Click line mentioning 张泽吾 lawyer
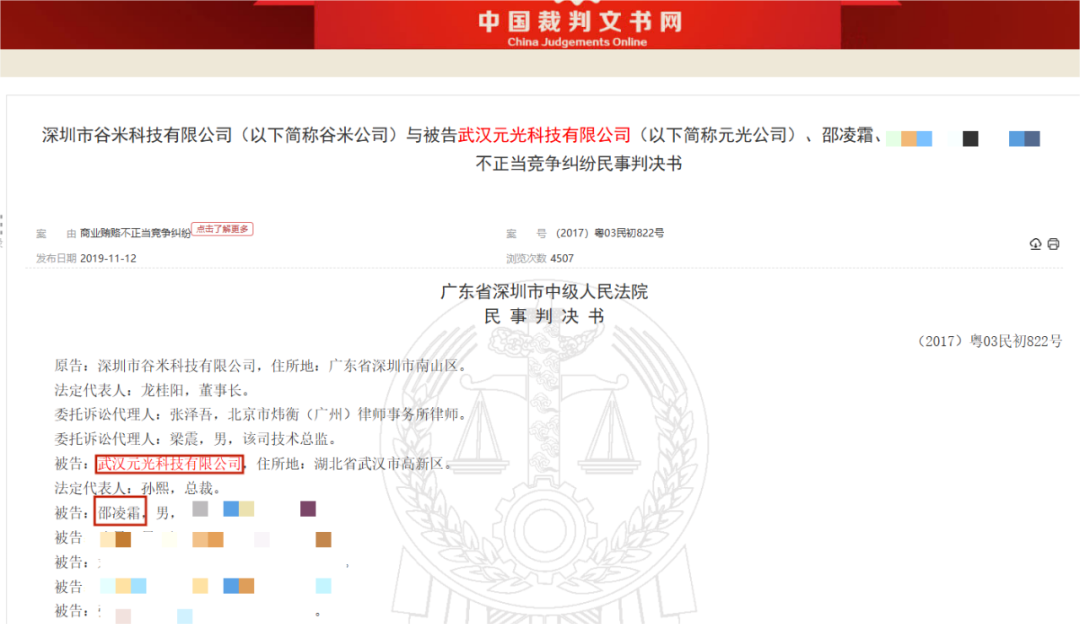This screenshot has width=1080, height=624. [261, 415]
